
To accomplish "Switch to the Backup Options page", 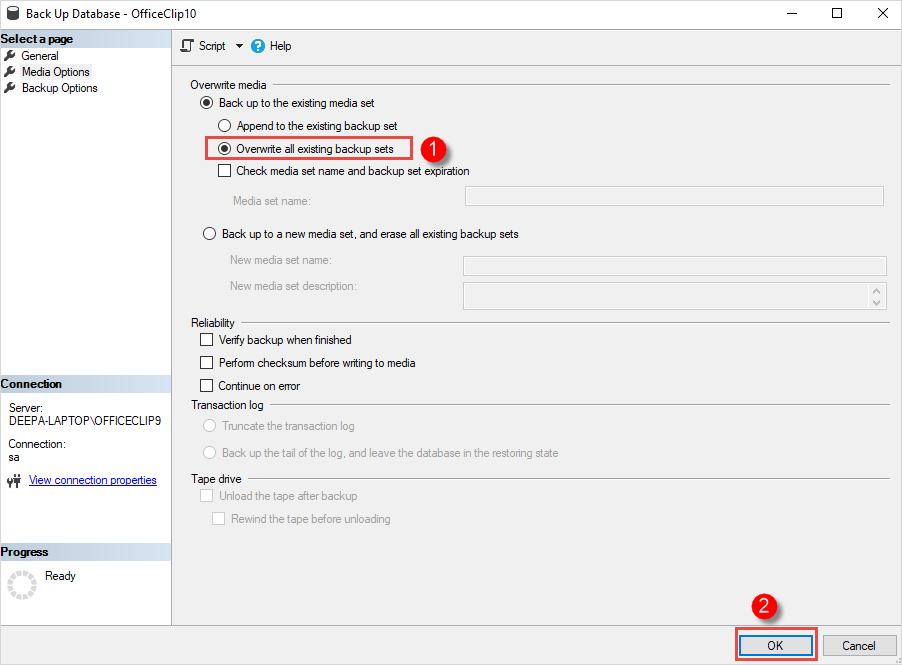I will 56,87.
